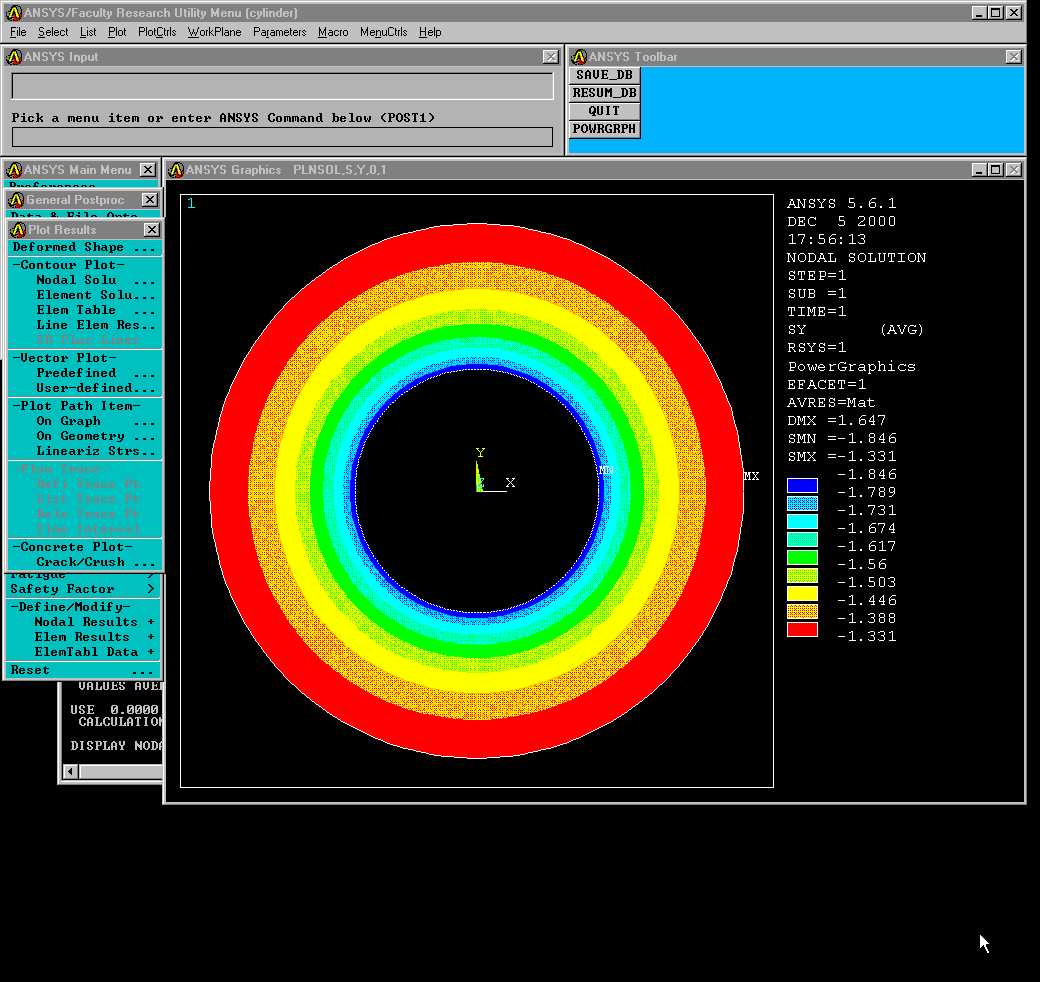Open the Plot menu
The width and height of the screenshot is (1040, 982).
[x=117, y=32]
